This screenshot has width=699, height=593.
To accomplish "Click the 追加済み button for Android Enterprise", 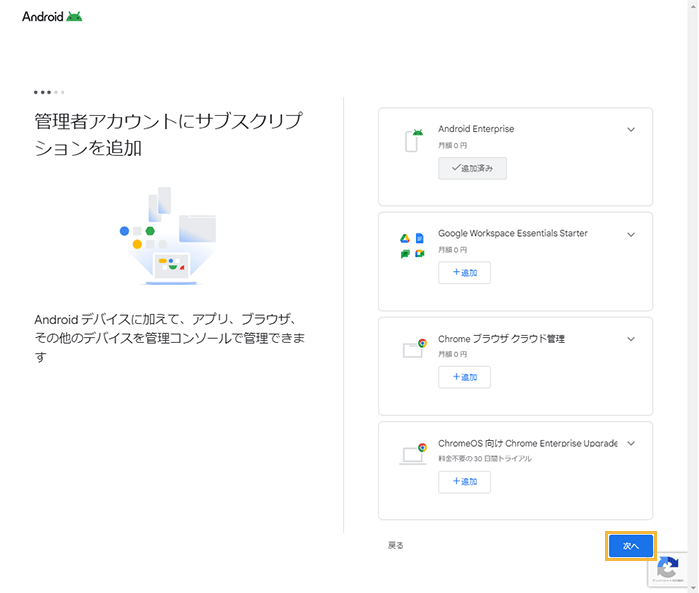I will click(x=472, y=168).
